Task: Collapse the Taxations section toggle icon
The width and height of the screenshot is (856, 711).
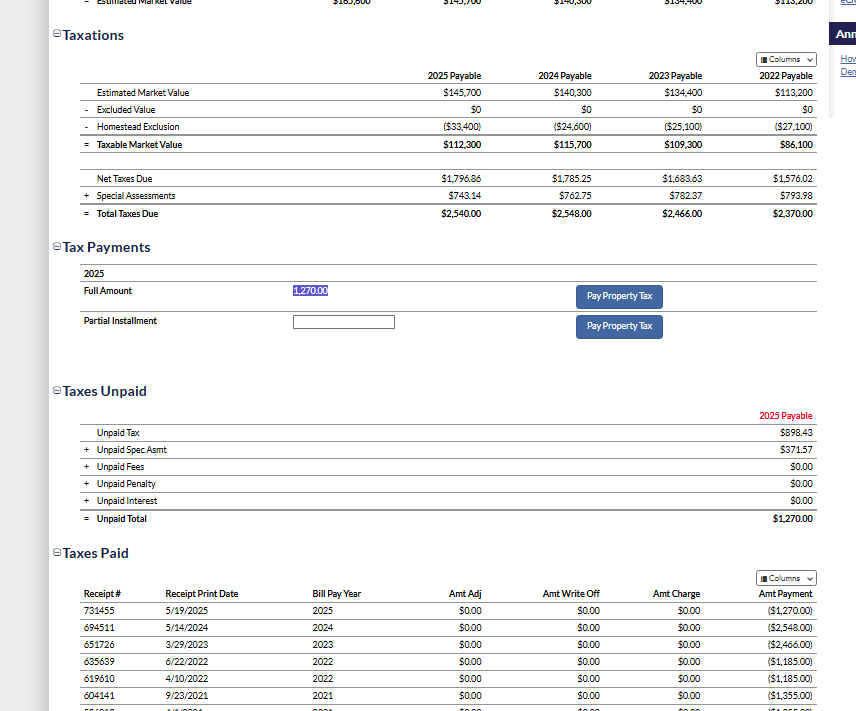Action: [56, 35]
